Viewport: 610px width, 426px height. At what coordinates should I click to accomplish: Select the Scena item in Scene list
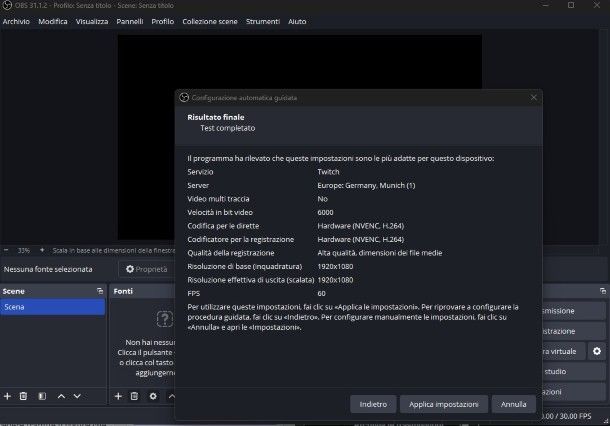tap(53, 307)
